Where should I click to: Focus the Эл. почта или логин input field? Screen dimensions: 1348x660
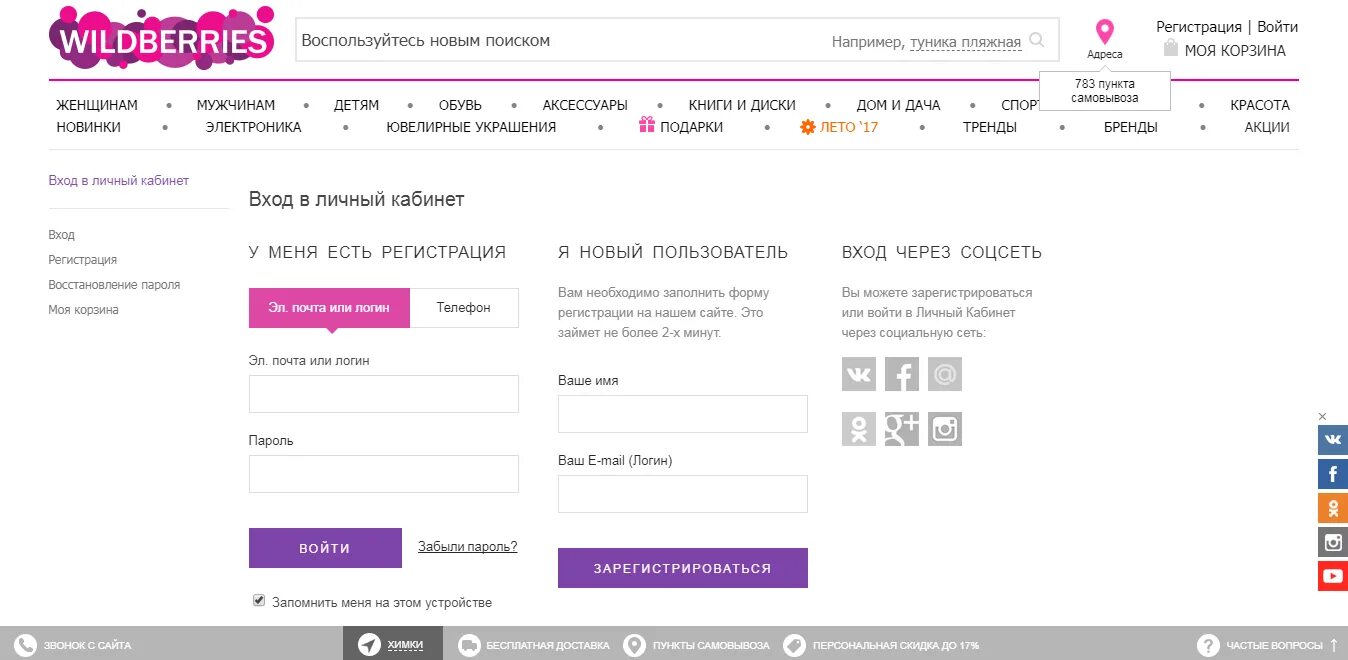(384, 394)
